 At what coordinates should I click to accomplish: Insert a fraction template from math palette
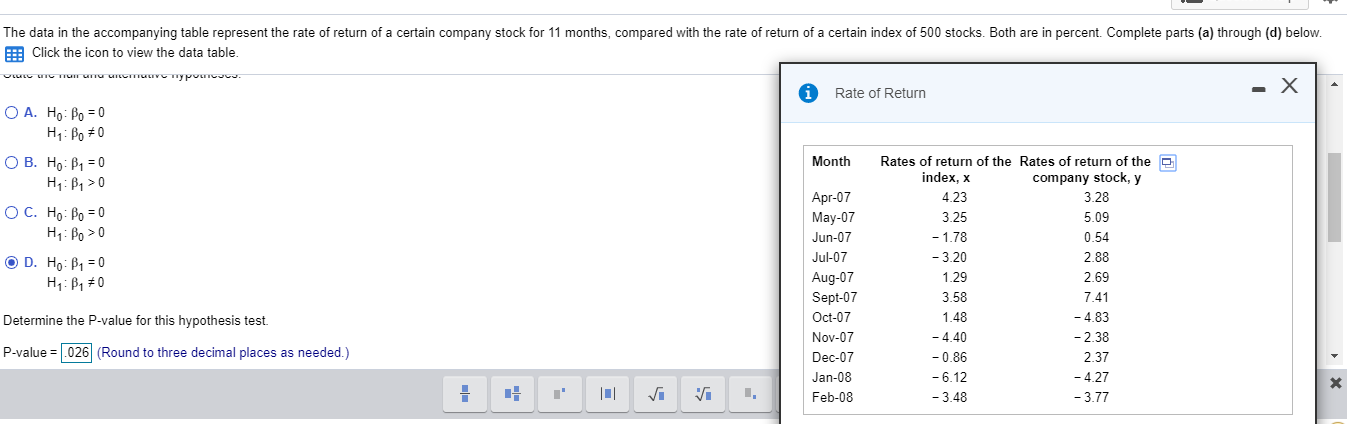(465, 395)
